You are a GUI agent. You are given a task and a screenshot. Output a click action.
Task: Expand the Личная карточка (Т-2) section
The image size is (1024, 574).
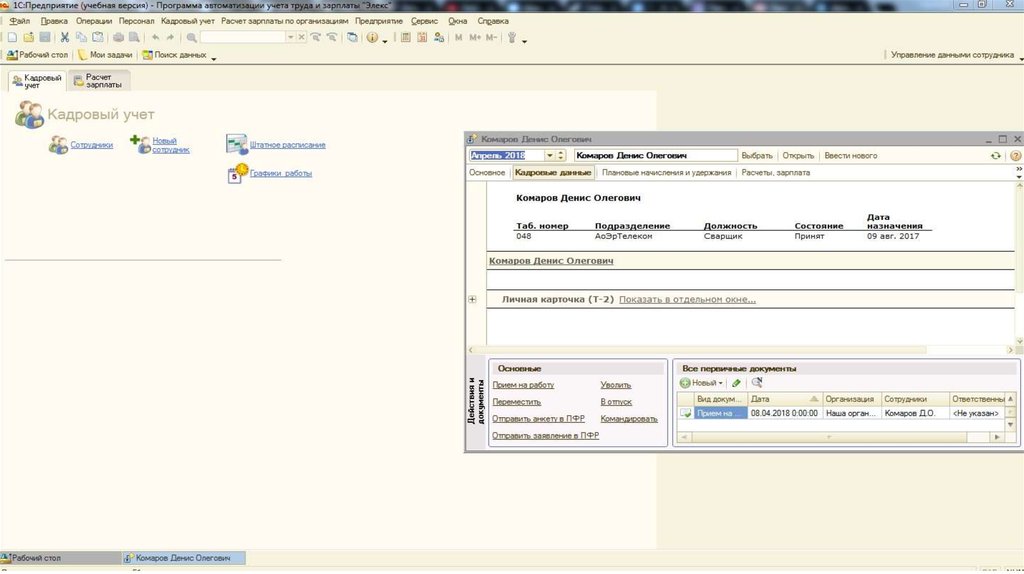(472, 300)
